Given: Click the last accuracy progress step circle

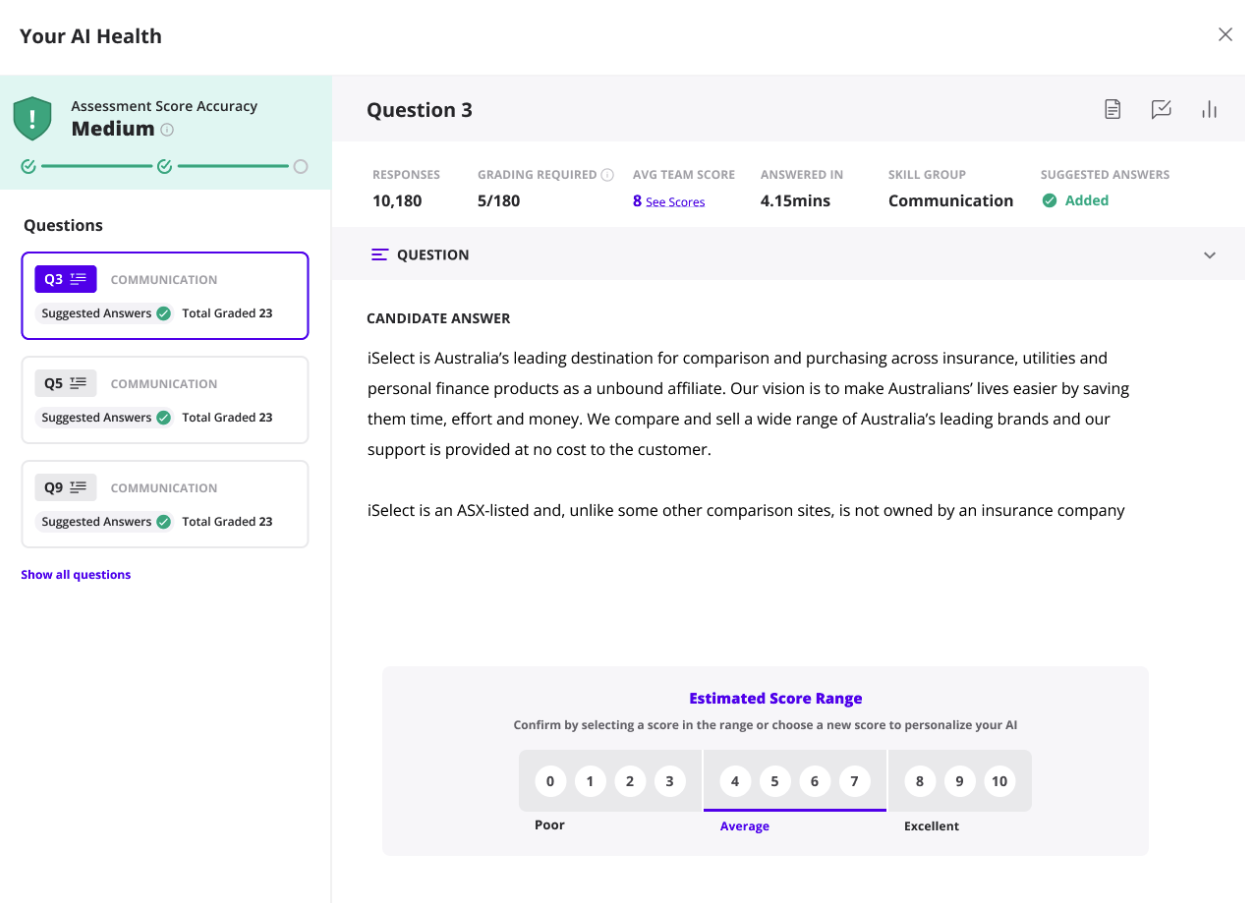Looking at the screenshot, I should pos(300,167).
